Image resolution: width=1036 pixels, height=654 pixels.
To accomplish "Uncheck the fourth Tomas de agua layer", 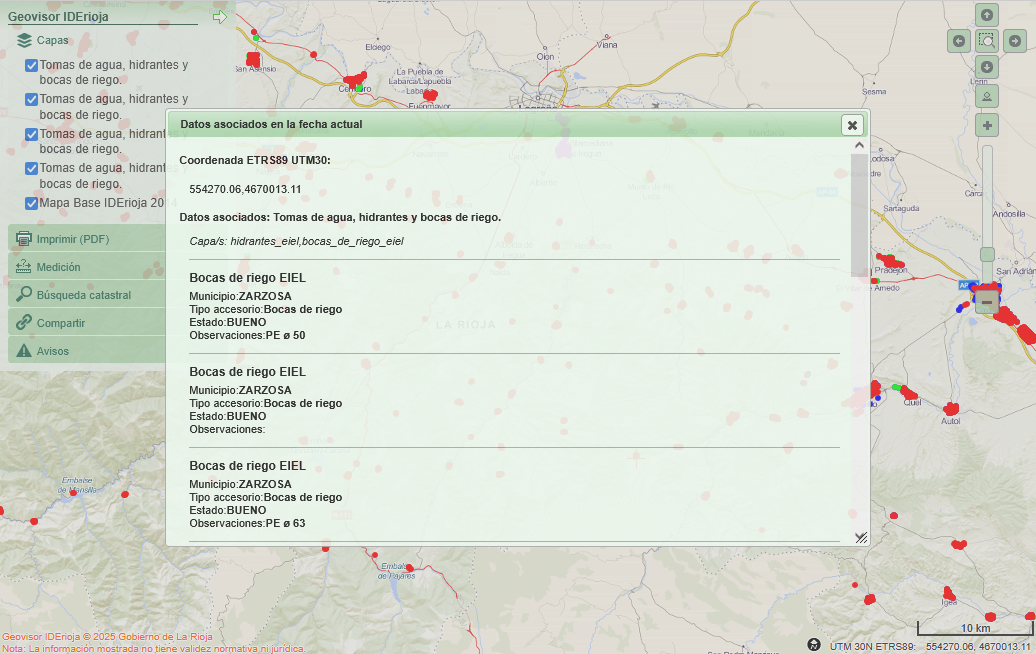I will coord(31,168).
